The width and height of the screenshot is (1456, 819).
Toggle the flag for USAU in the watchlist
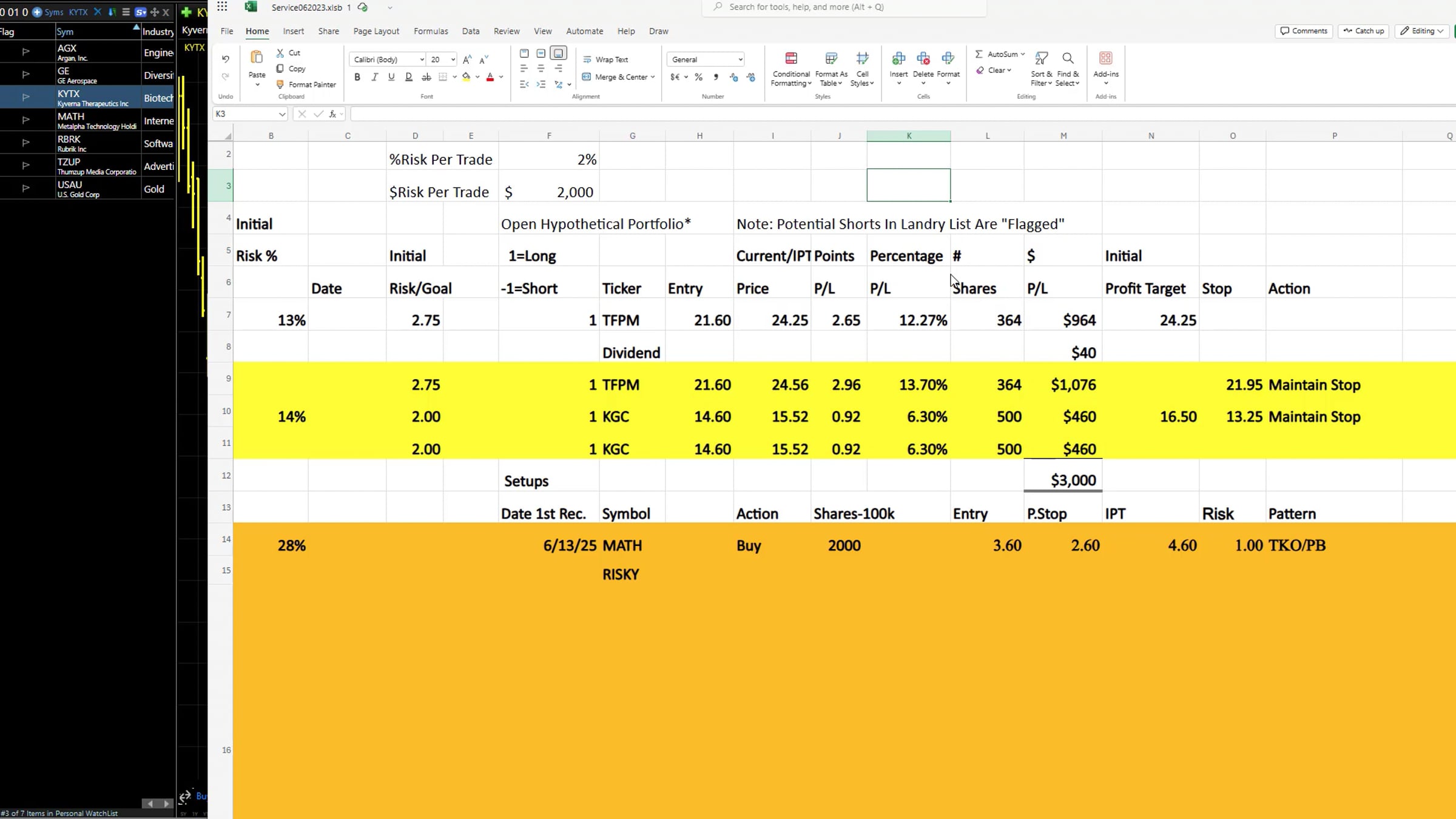(x=25, y=189)
